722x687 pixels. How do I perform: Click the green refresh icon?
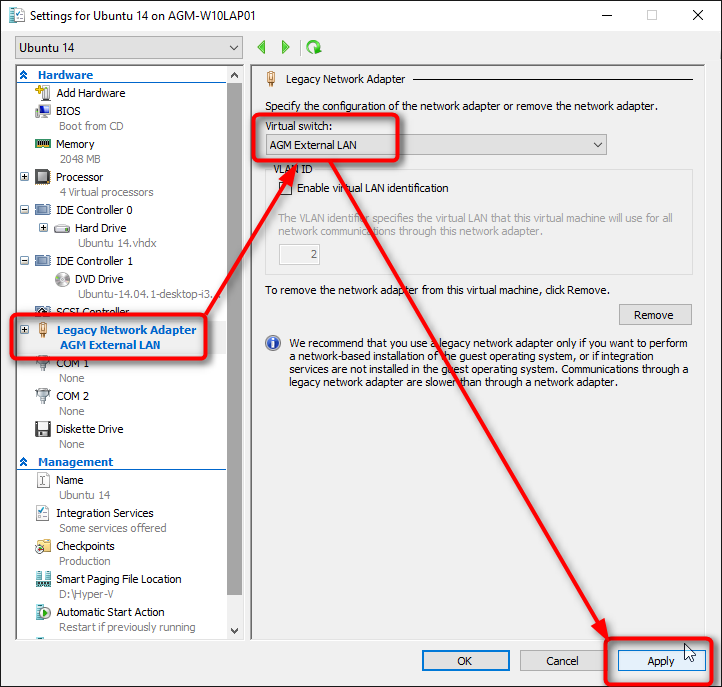(x=314, y=47)
